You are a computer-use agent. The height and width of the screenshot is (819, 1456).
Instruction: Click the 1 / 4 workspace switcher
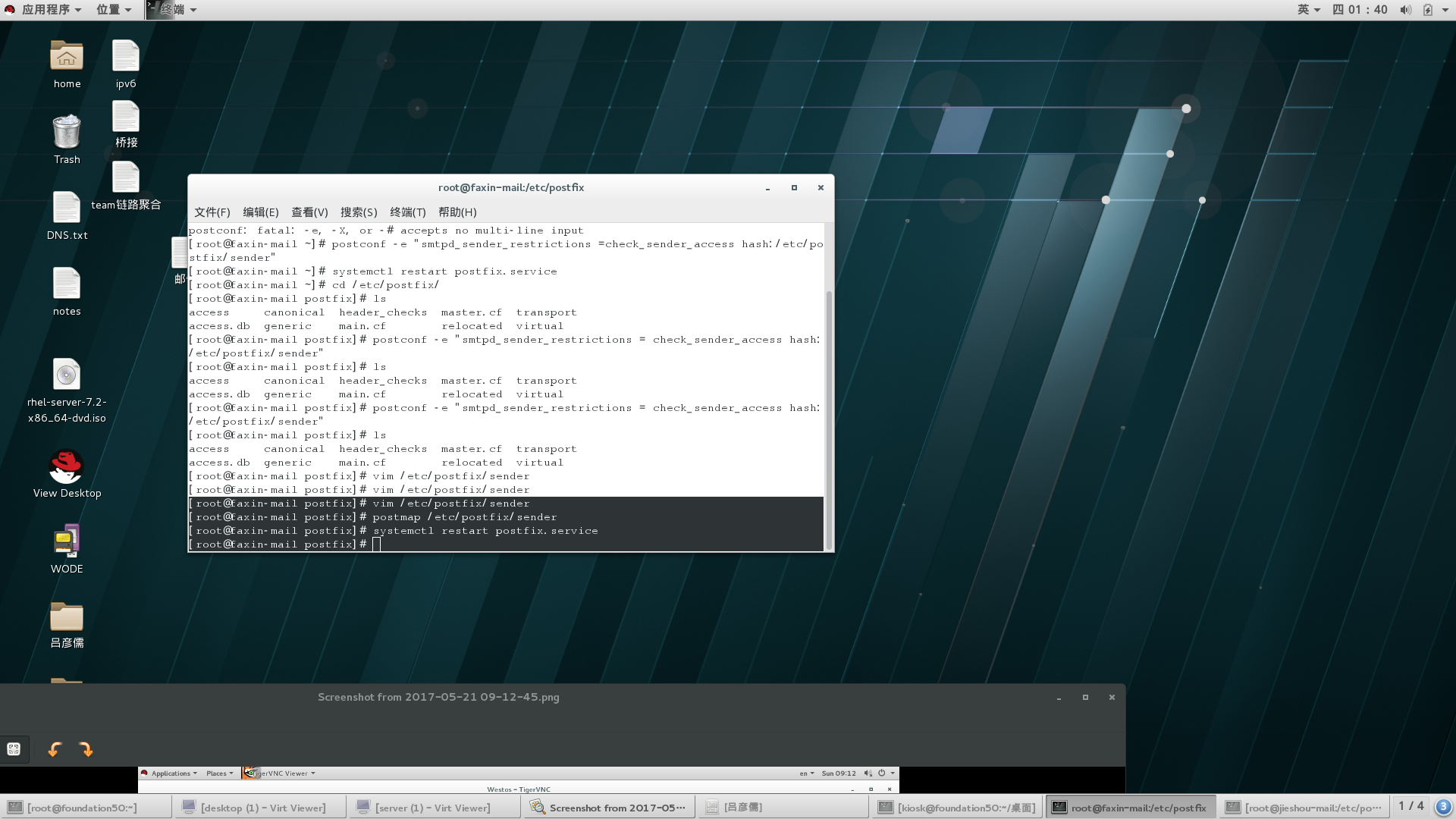click(1411, 806)
